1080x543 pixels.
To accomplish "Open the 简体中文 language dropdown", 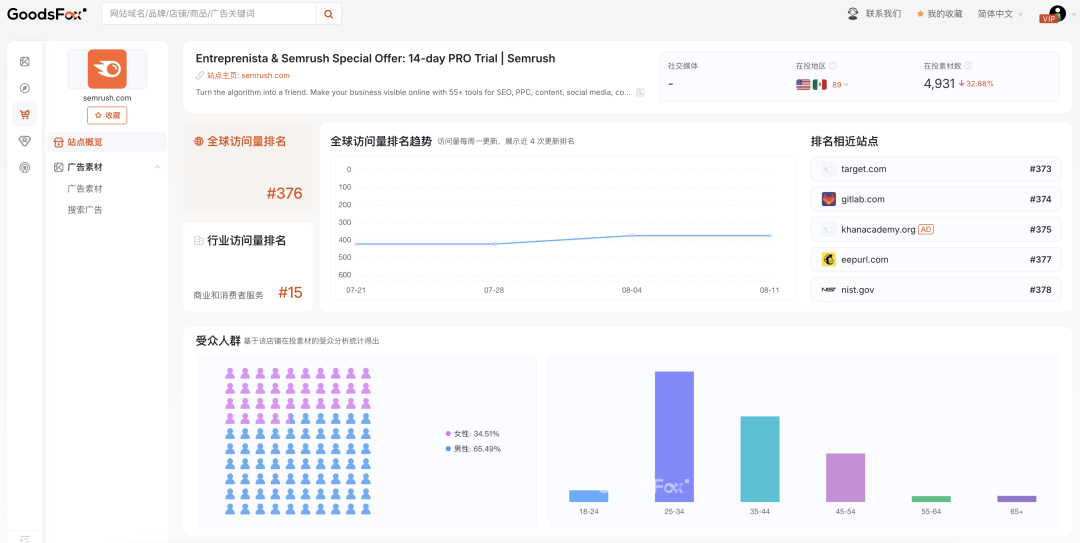I will (x=1001, y=14).
